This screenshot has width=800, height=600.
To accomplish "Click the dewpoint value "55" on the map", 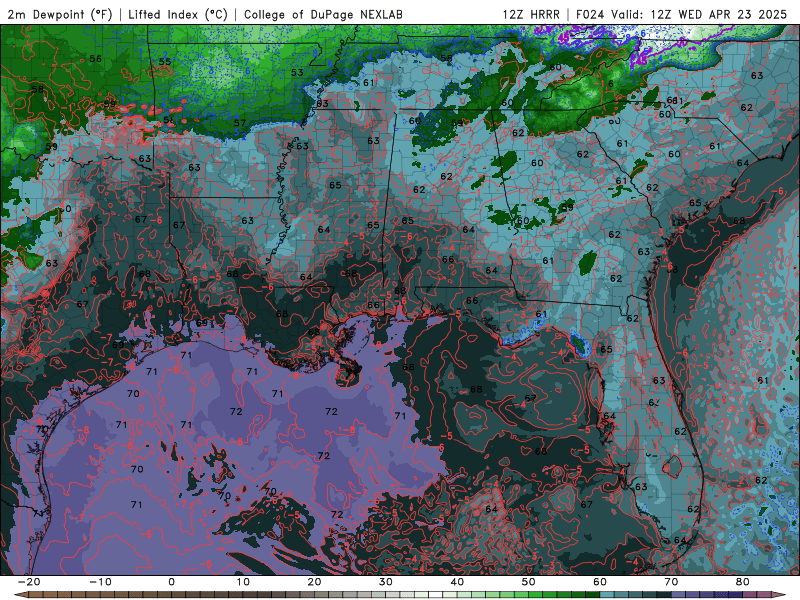I will tap(165, 62).
